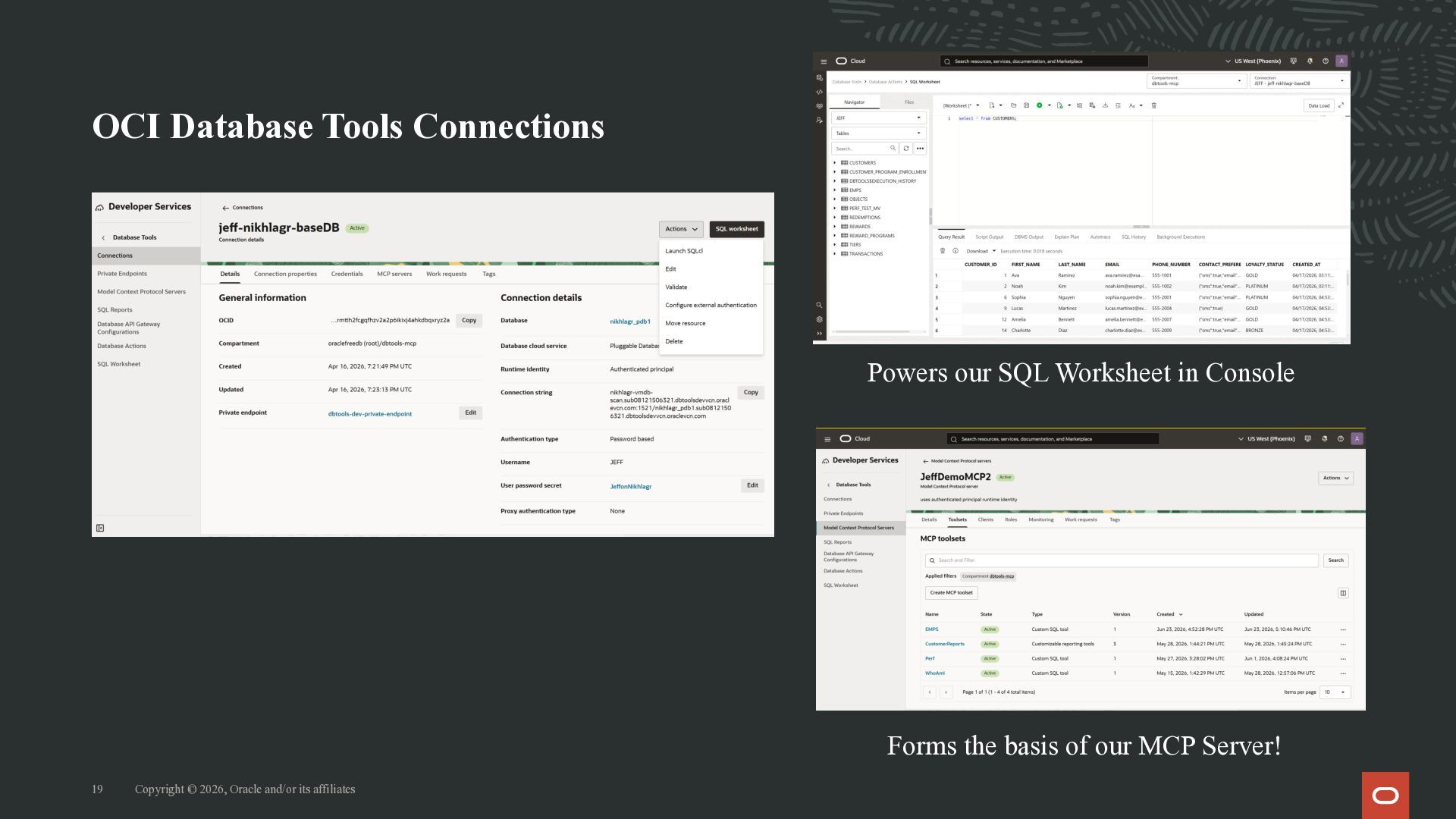The image size is (1456, 819).
Task: Delete query results with Query Result trash icon
Action: click(x=943, y=251)
